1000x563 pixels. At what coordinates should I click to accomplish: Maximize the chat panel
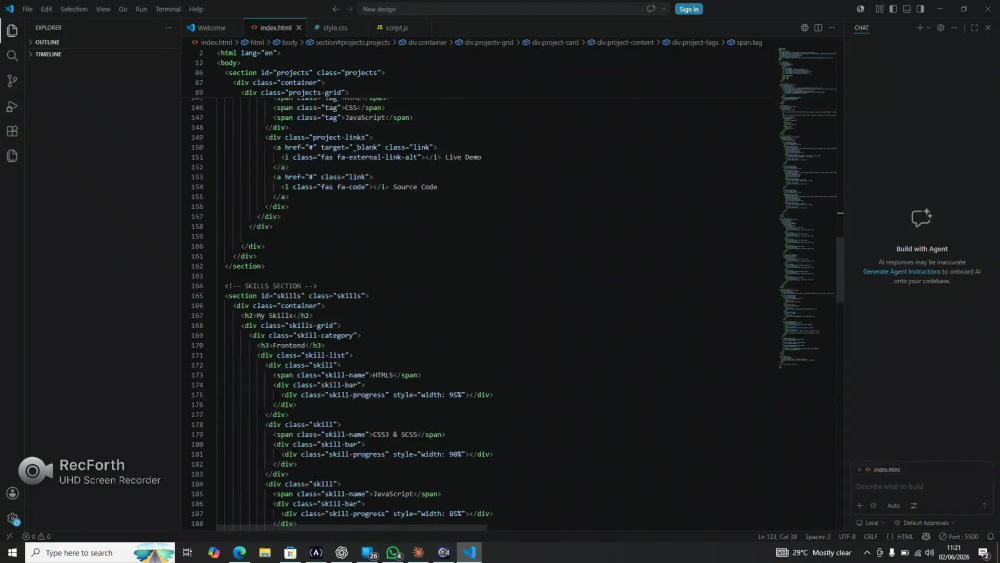click(x=974, y=27)
